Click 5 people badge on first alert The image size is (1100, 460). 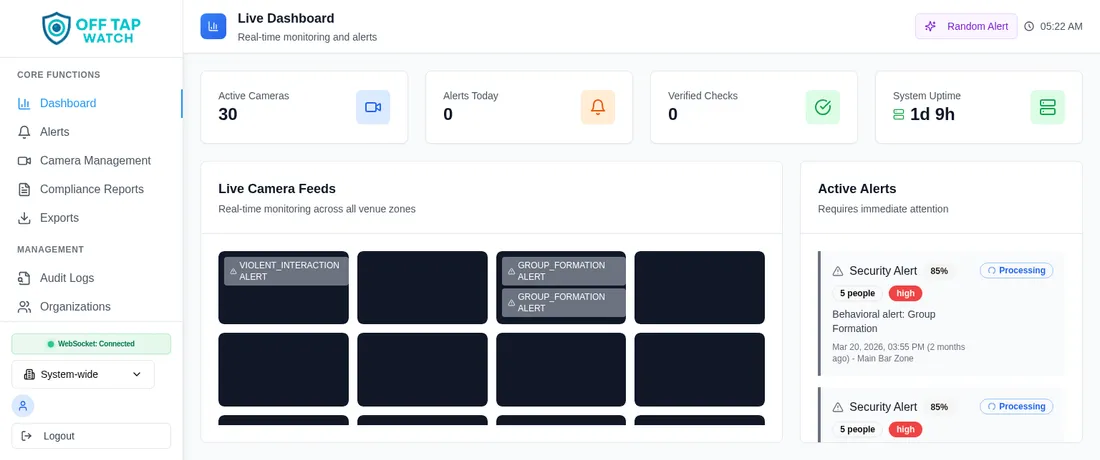click(x=857, y=294)
